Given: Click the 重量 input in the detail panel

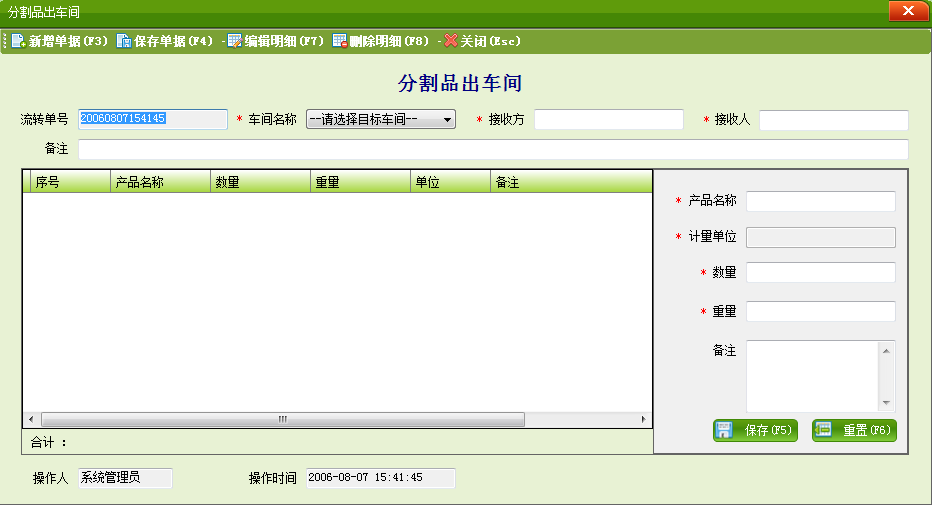Looking at the screenshot, I should [x=821, y=311].
